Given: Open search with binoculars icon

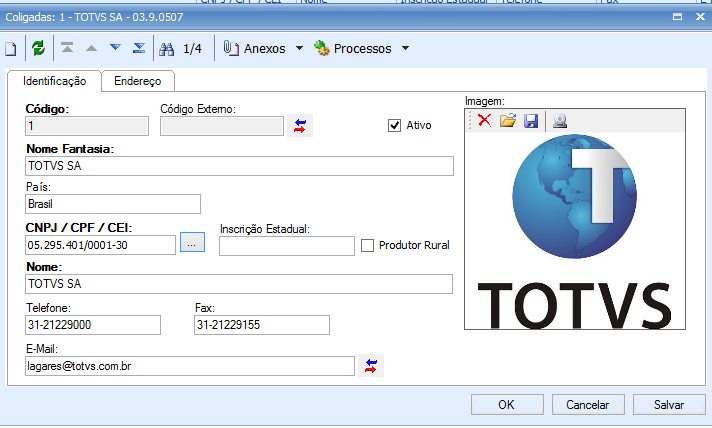Looking at the screenshot, I should [x=166, y=49].
